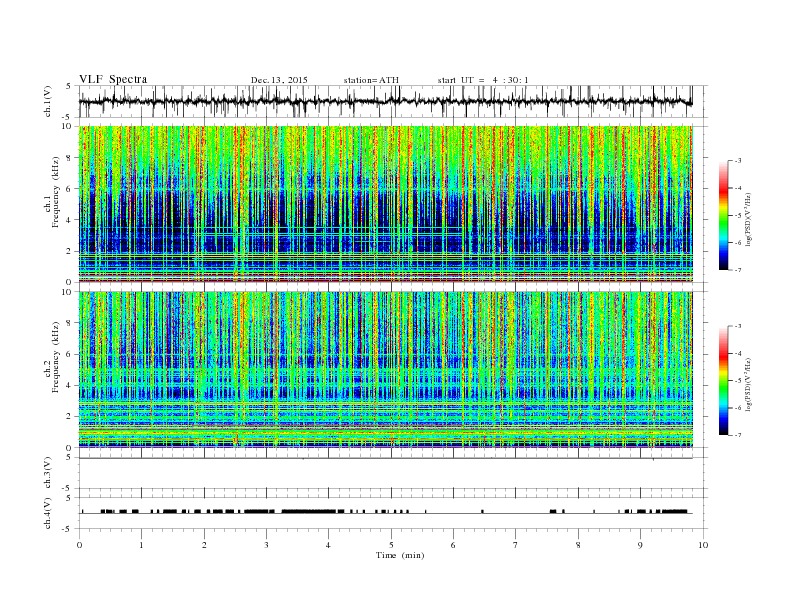Click the "ch.3(V)" axis label
The height and width of the screenshot is (612, 792).
48,473
